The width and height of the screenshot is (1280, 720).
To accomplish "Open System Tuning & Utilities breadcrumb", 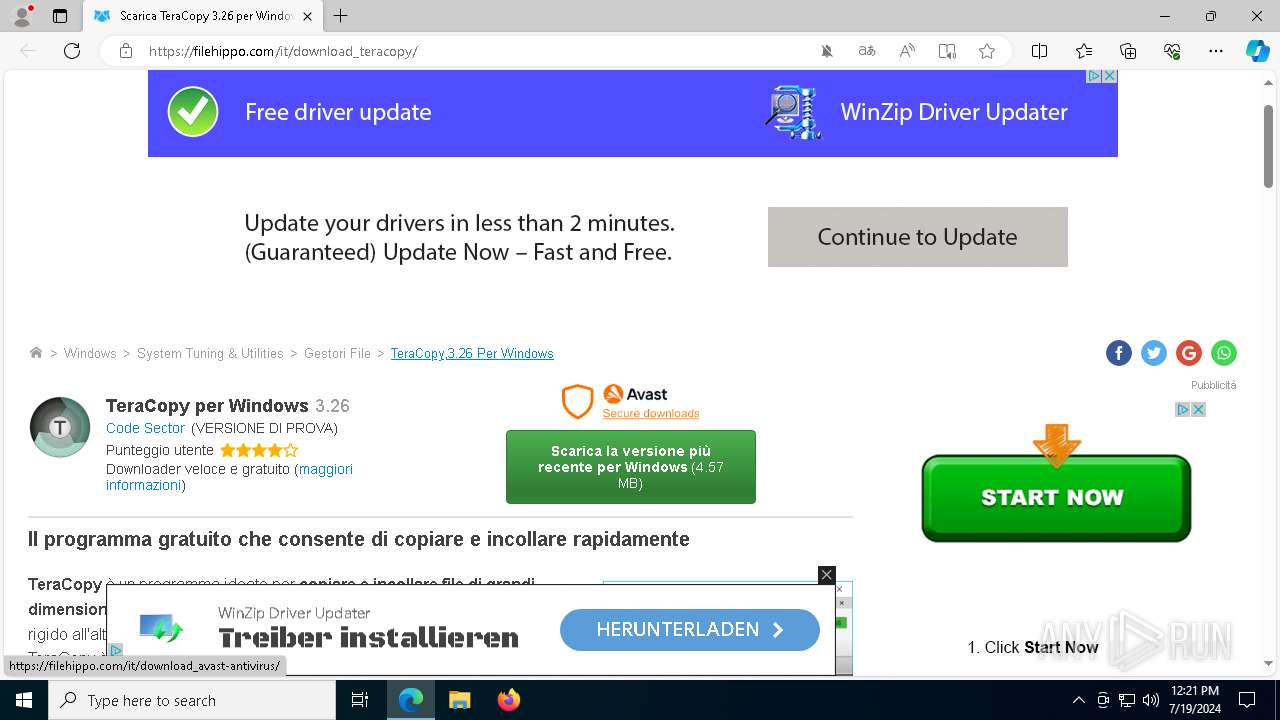I will pyautogui.click(x=210, y=354).
